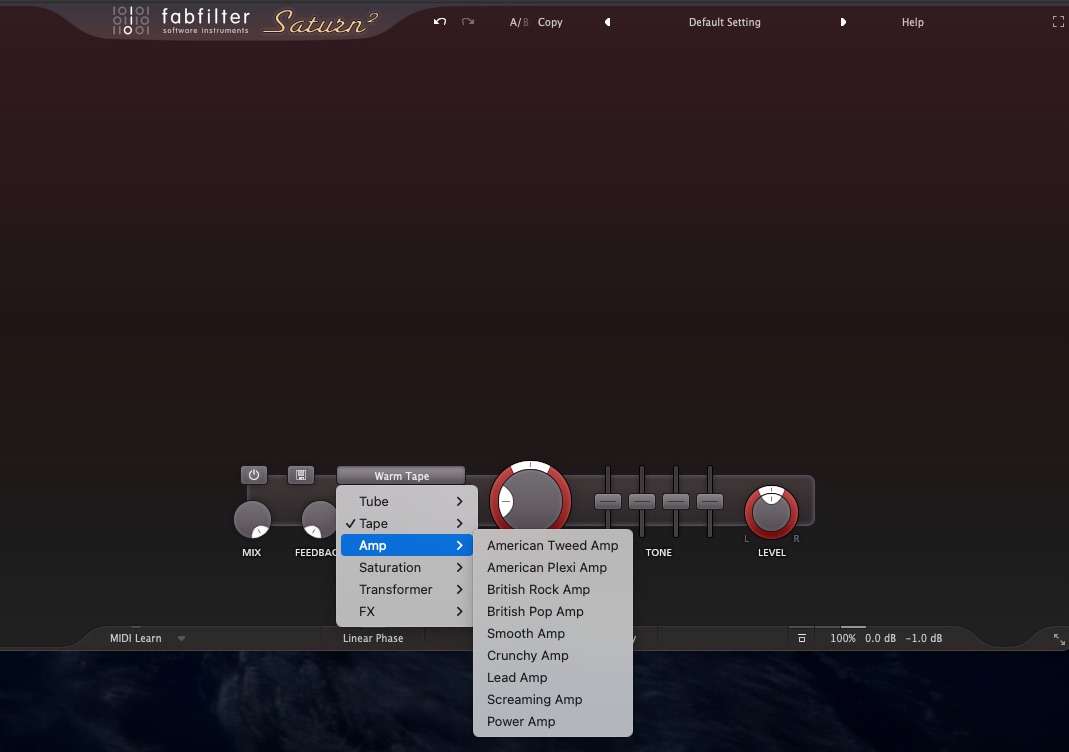Open the MIDI Learn dropdown arrow
This screenshot has width=1069, height=752.
point(181,639)
